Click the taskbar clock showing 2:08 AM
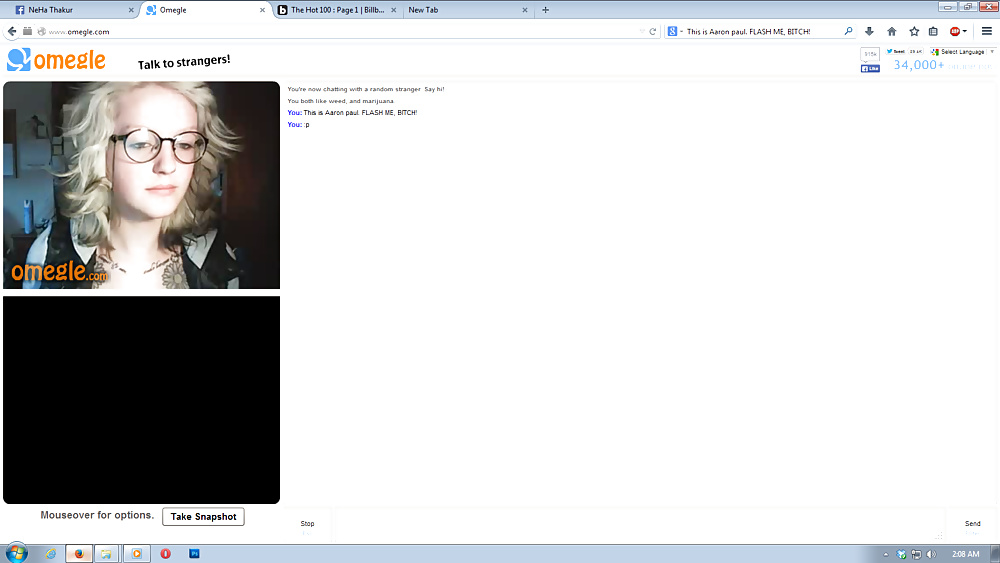The image size is (1000, 563). coord(966,554)
